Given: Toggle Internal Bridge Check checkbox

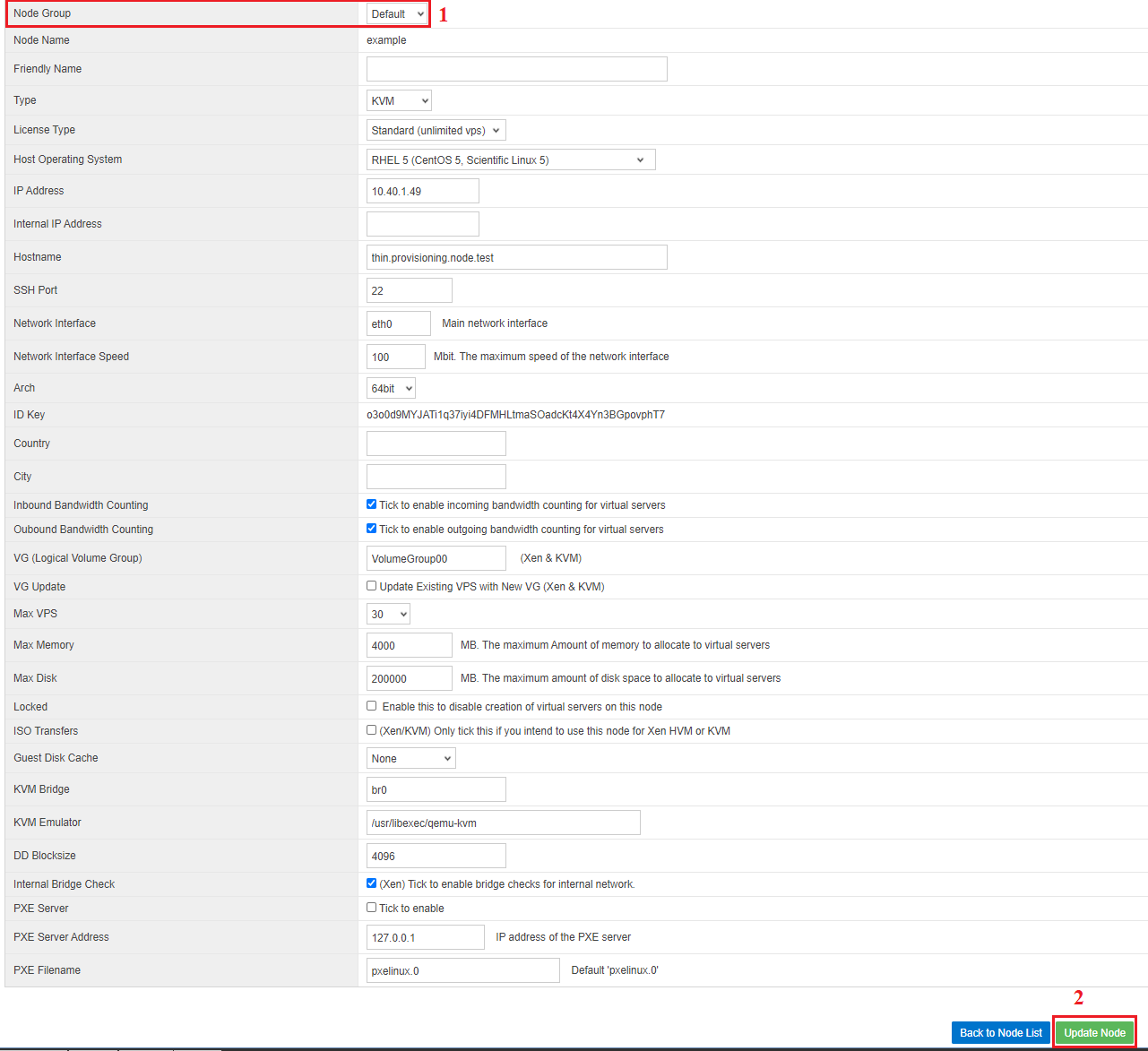Looking at the screenshot, I should click(x=372, y=883).
